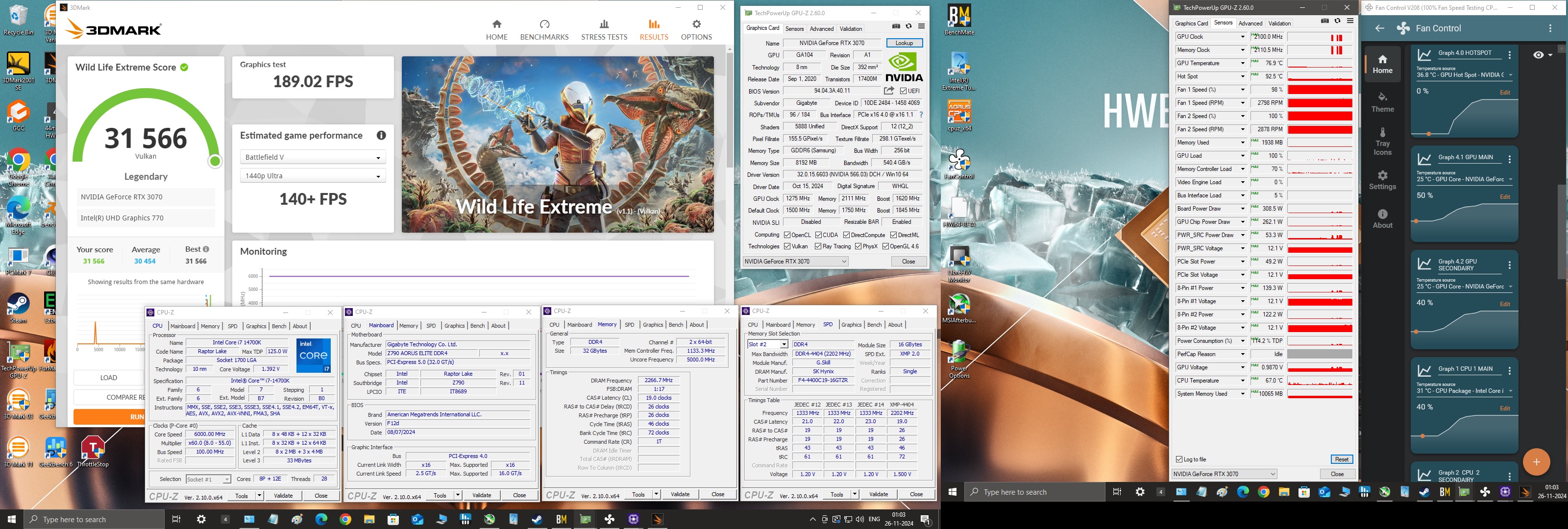Click Reset in GPU-Z Sensors window

(x=1342, y=459)
